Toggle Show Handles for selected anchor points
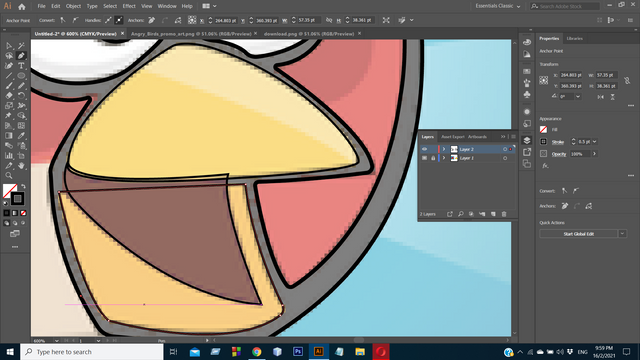This screenshot has width=640, height=360. [108, 20]
